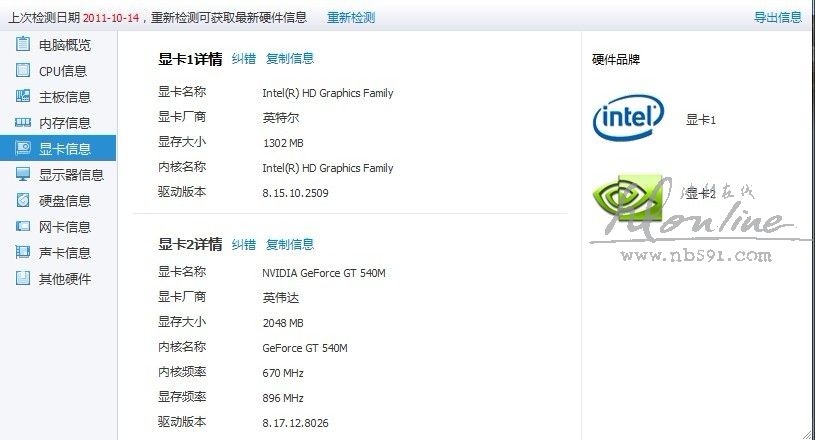Open the 电脑概览 section

[x=65, y=45]
